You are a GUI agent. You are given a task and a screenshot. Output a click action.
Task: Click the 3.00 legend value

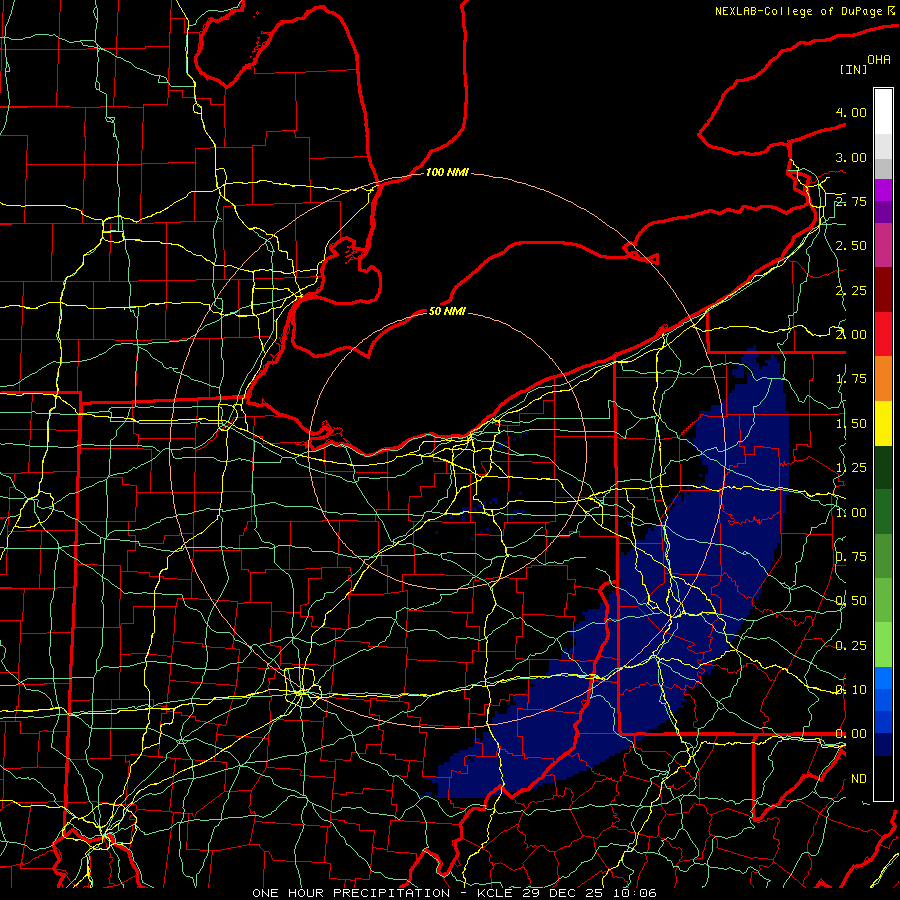[851, 157]
